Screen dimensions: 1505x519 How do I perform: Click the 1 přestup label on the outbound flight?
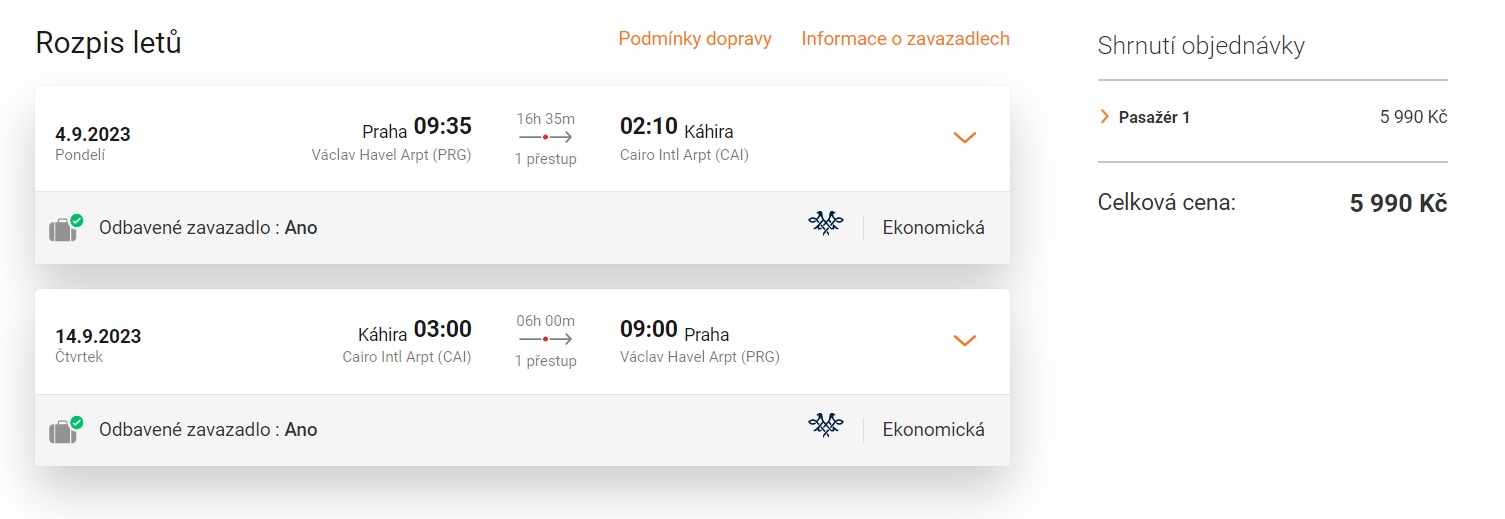point(546,159)
